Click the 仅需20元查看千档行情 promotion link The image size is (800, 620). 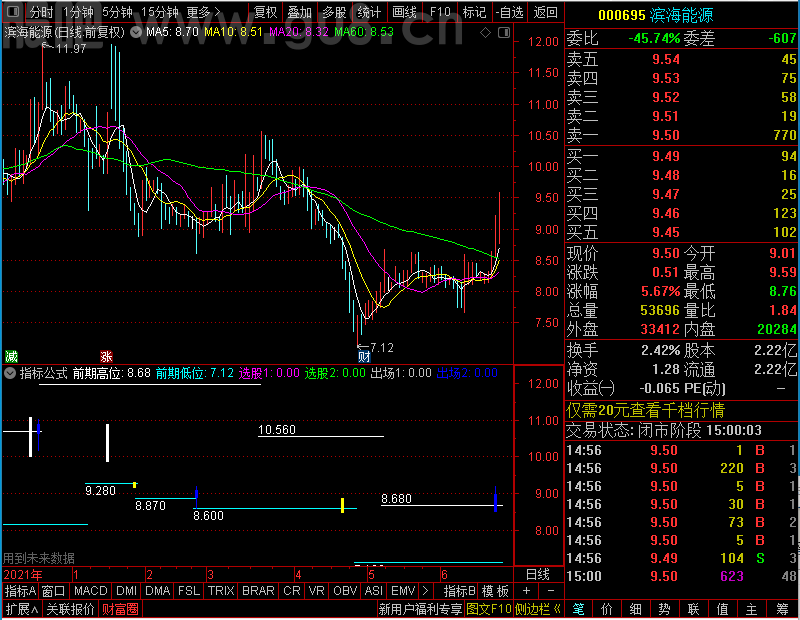pos(645,410)
